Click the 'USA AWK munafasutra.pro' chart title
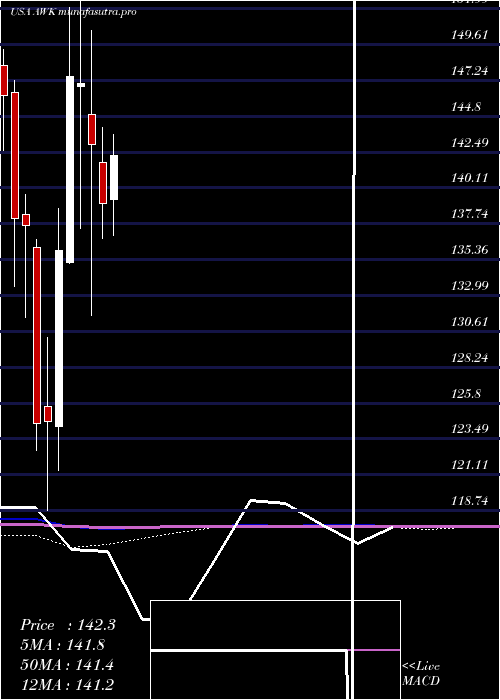Image resolution: width=500 pixels, height=700 pixels. click(73, 12)
